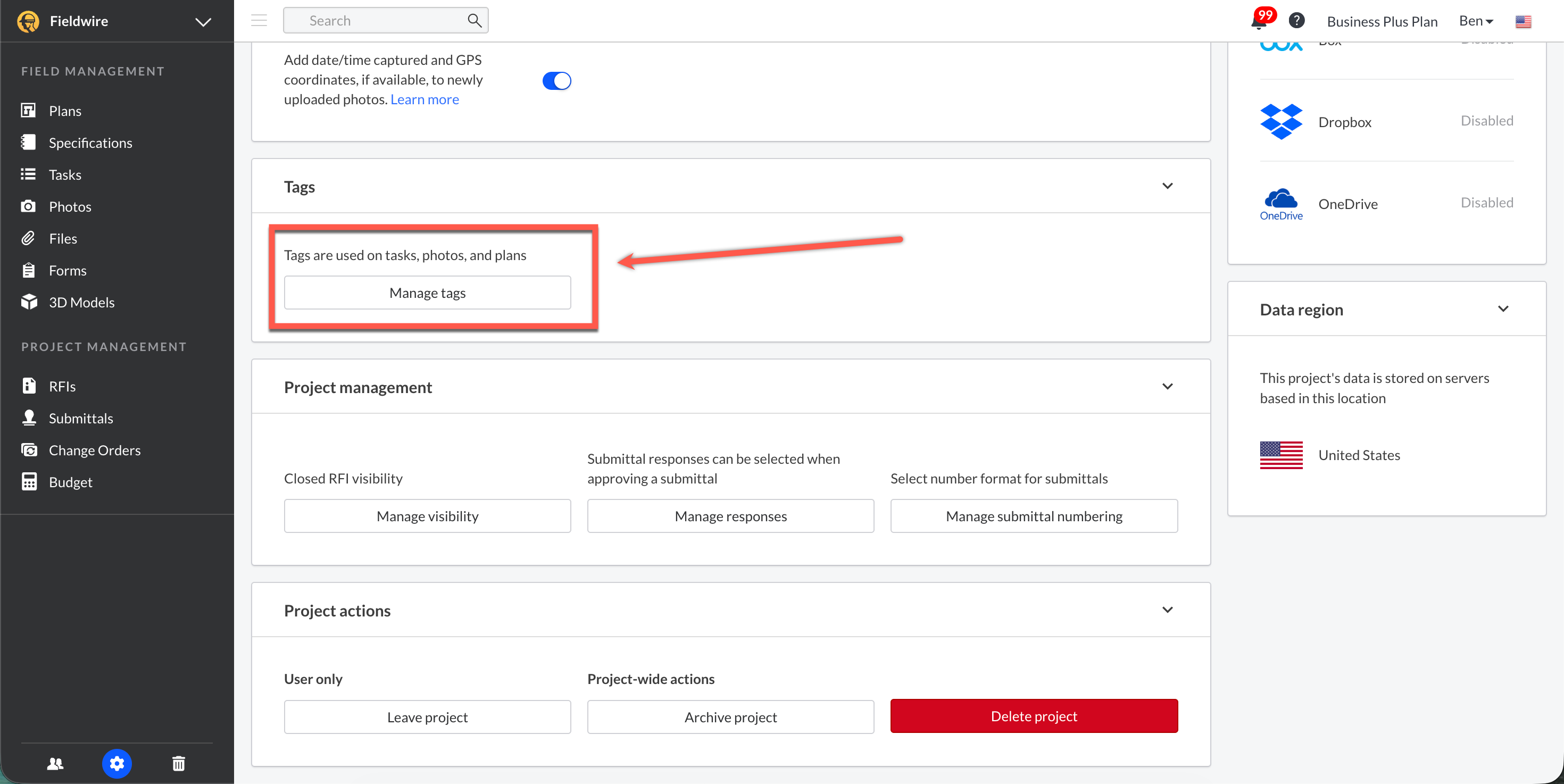Viewport: 1564px width, 784px height.
Task: Go to Tasks in the sidebar
Action: pos(65,175)
